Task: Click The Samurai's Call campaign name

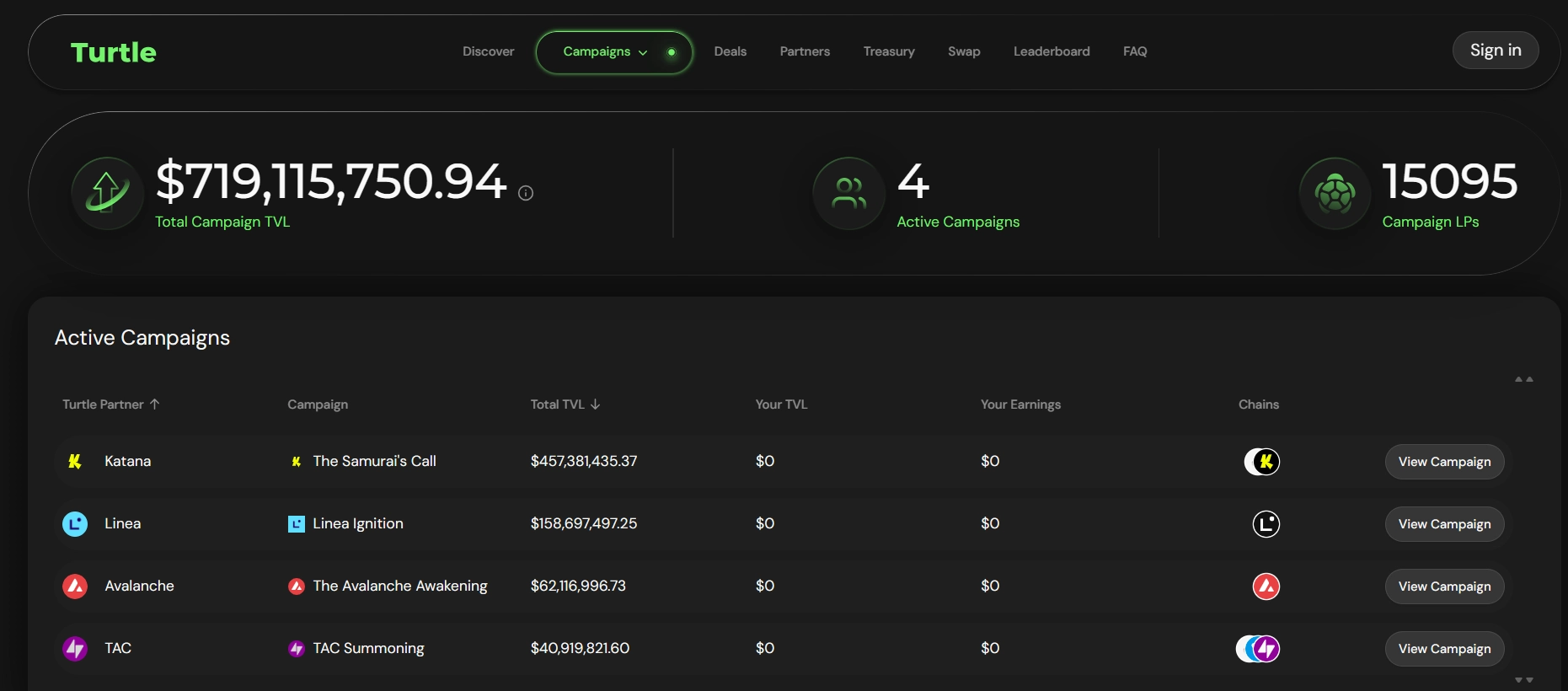Action: click(x=374, y=462)
